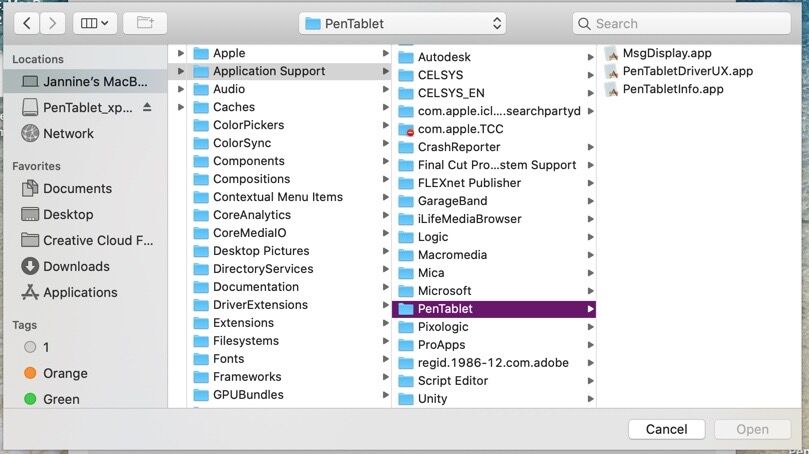This screenshot has width=809, height=454.
Task: Go back with the left chevron button
Action: pyautogui.click(x=27, y=23)
